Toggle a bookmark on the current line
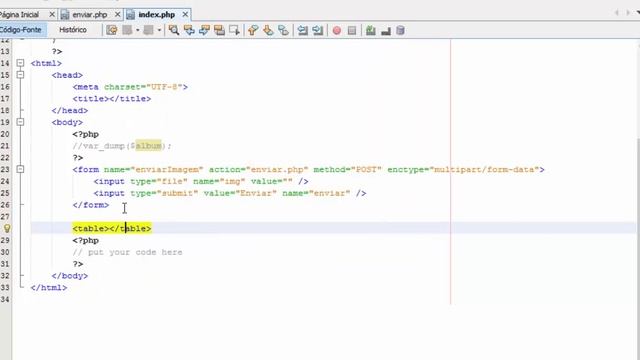This screenshot has width=640, height=360. click(283, 30)
